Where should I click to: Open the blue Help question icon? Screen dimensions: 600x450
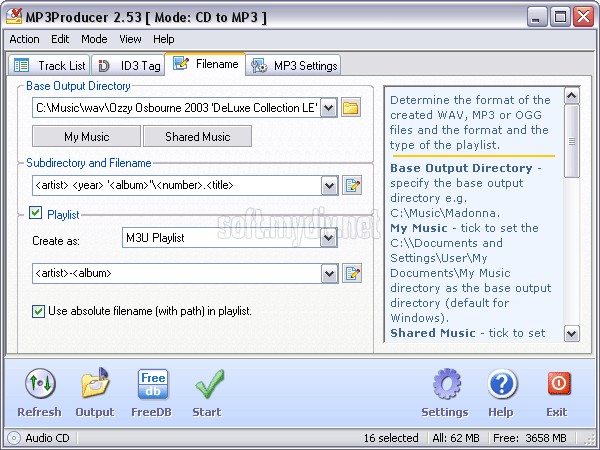pos(502,383)
